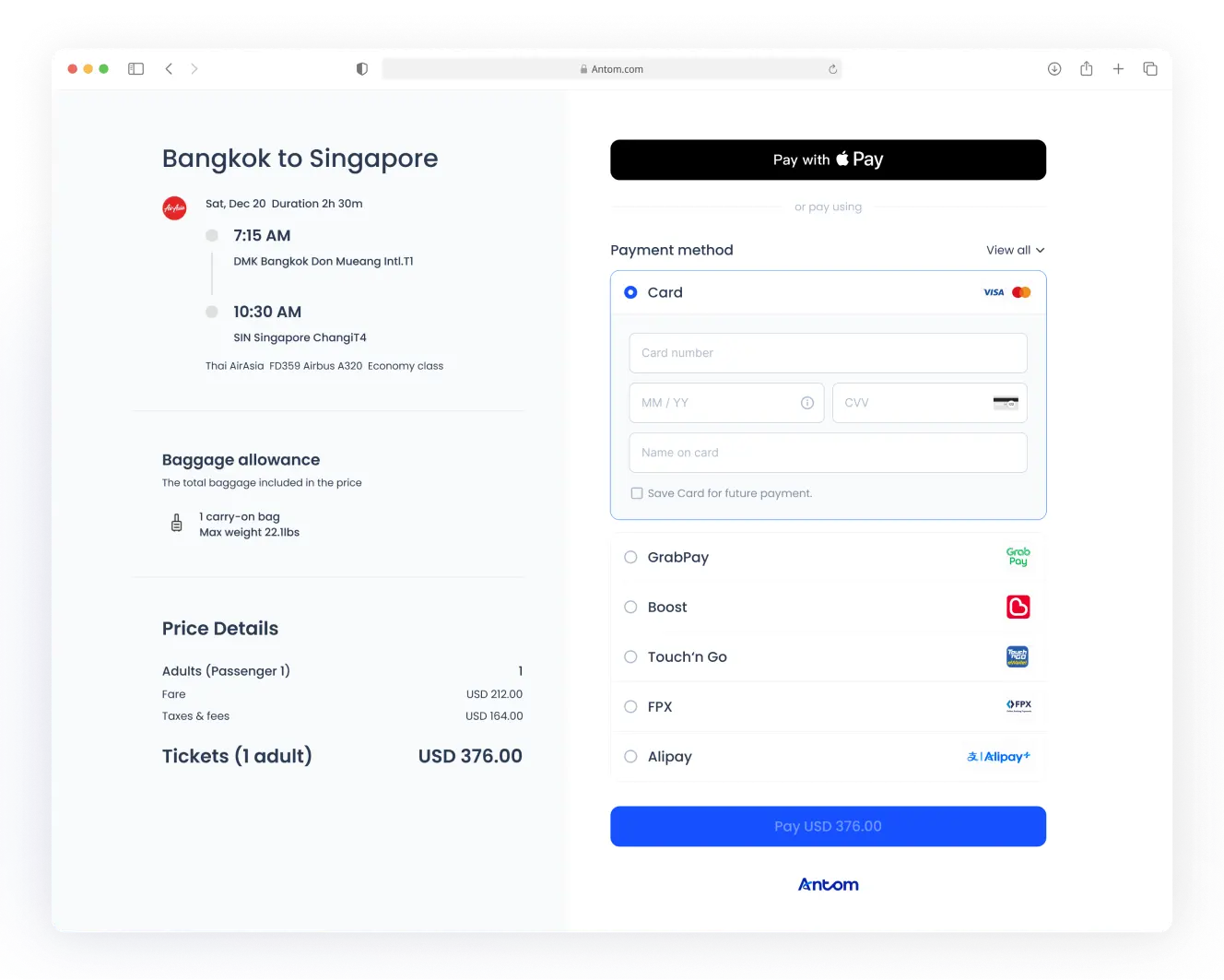This screenshot has height=980, width=1224.
Task: Reload the page using refresh icon
Action: click(832, 69)
